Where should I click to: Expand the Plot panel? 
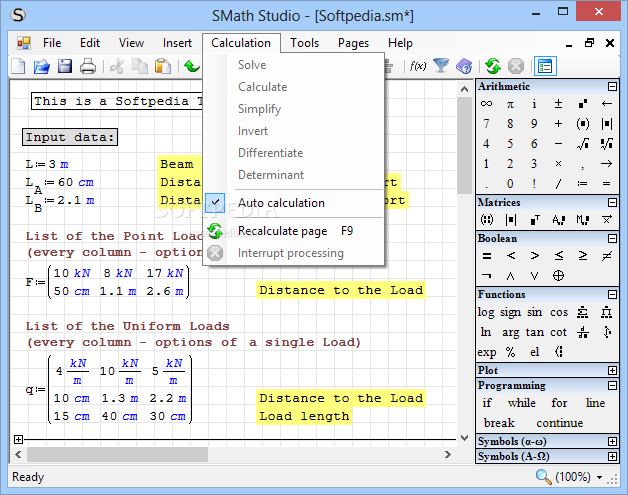click(x=612, y=370)
